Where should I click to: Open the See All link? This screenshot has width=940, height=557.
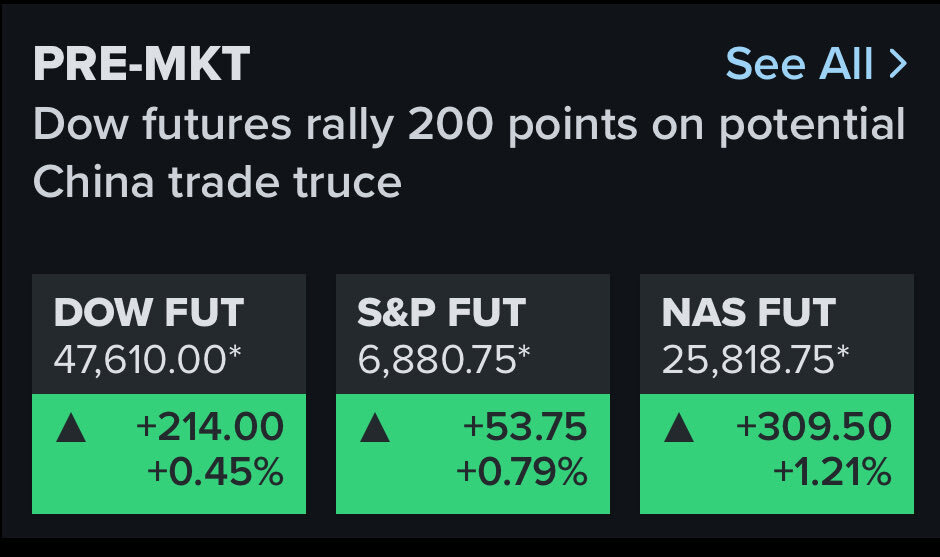tap(800, 65)
